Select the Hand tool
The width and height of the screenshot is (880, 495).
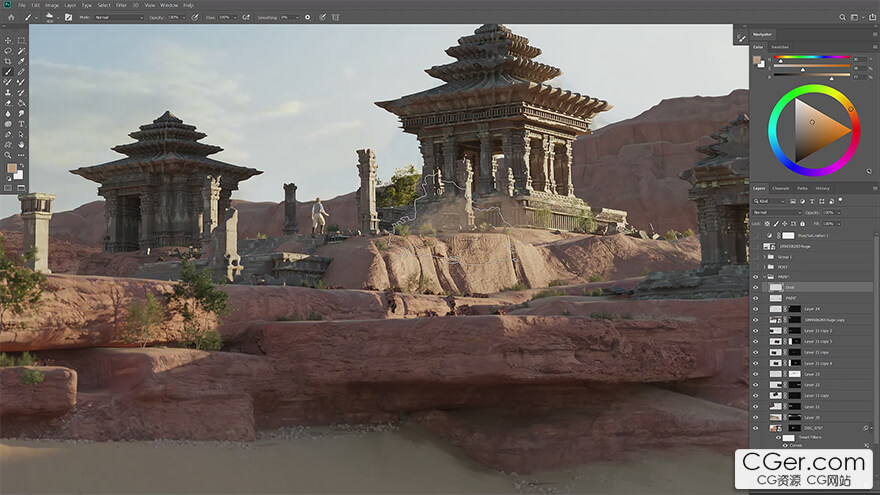tap(21, 144)
